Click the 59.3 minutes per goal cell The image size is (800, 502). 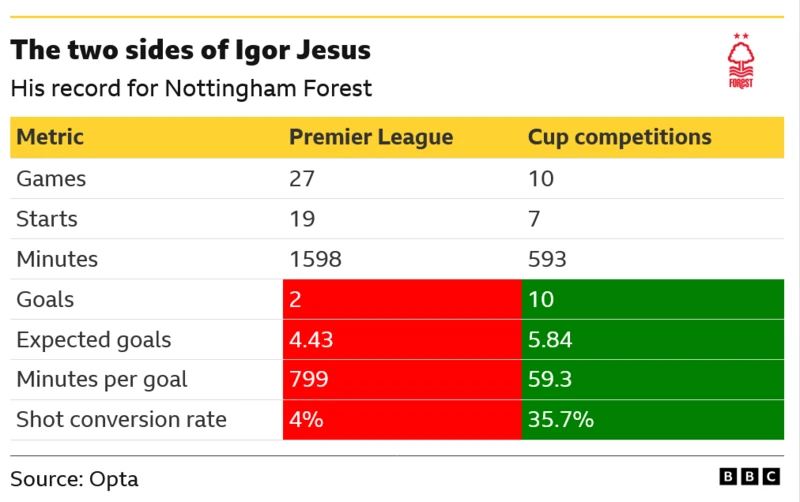652,379
